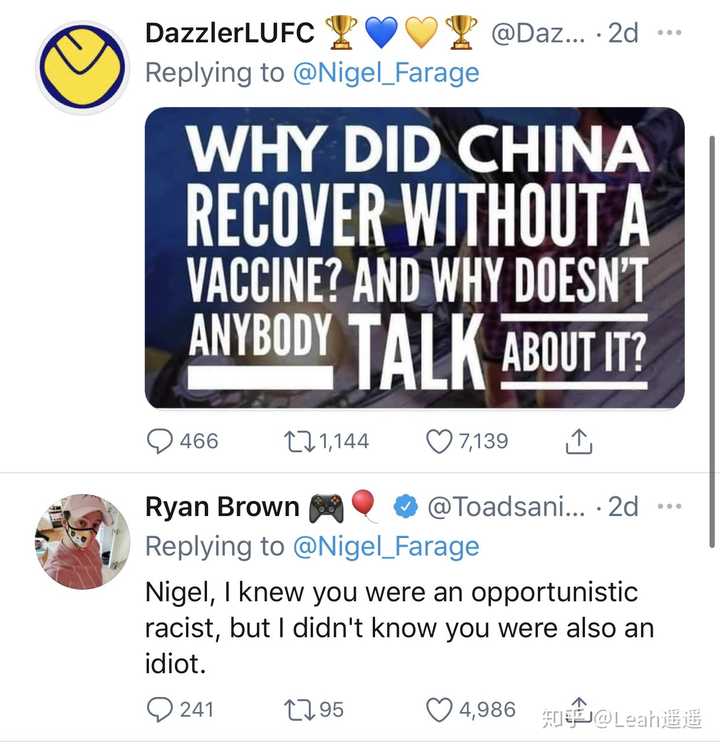Open more options for DazzlerLUFC's tweet
Viewport: 720px width, 748px height.
(x=670, y=32)
